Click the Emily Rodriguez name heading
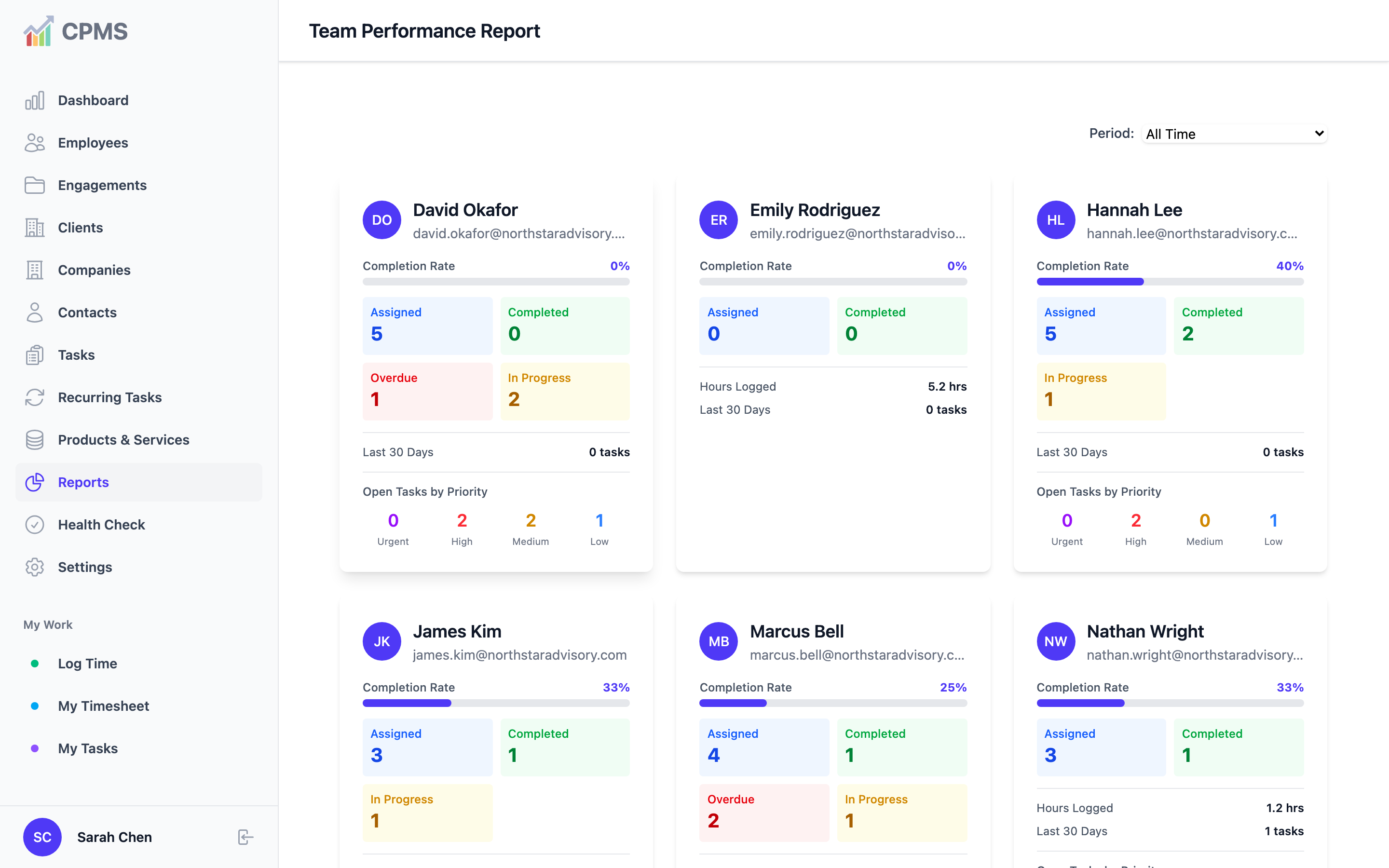 click(x=815, y=210)
